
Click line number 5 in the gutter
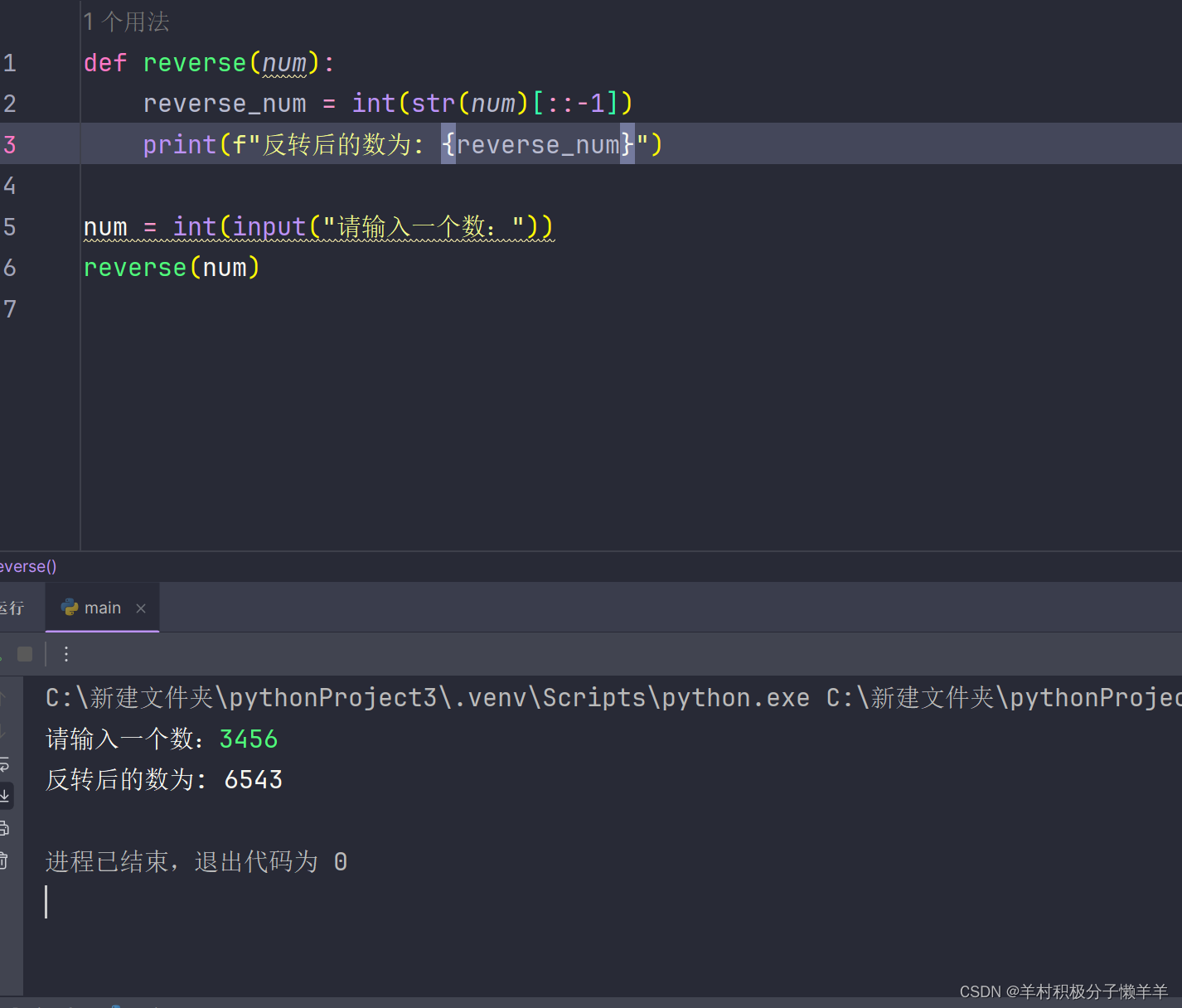[10, 226]
